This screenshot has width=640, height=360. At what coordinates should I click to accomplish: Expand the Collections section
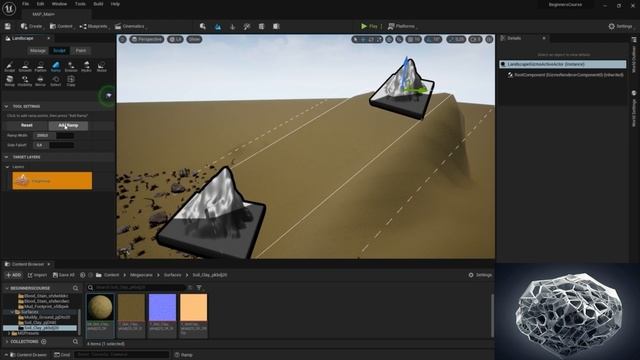coord(7,341)
